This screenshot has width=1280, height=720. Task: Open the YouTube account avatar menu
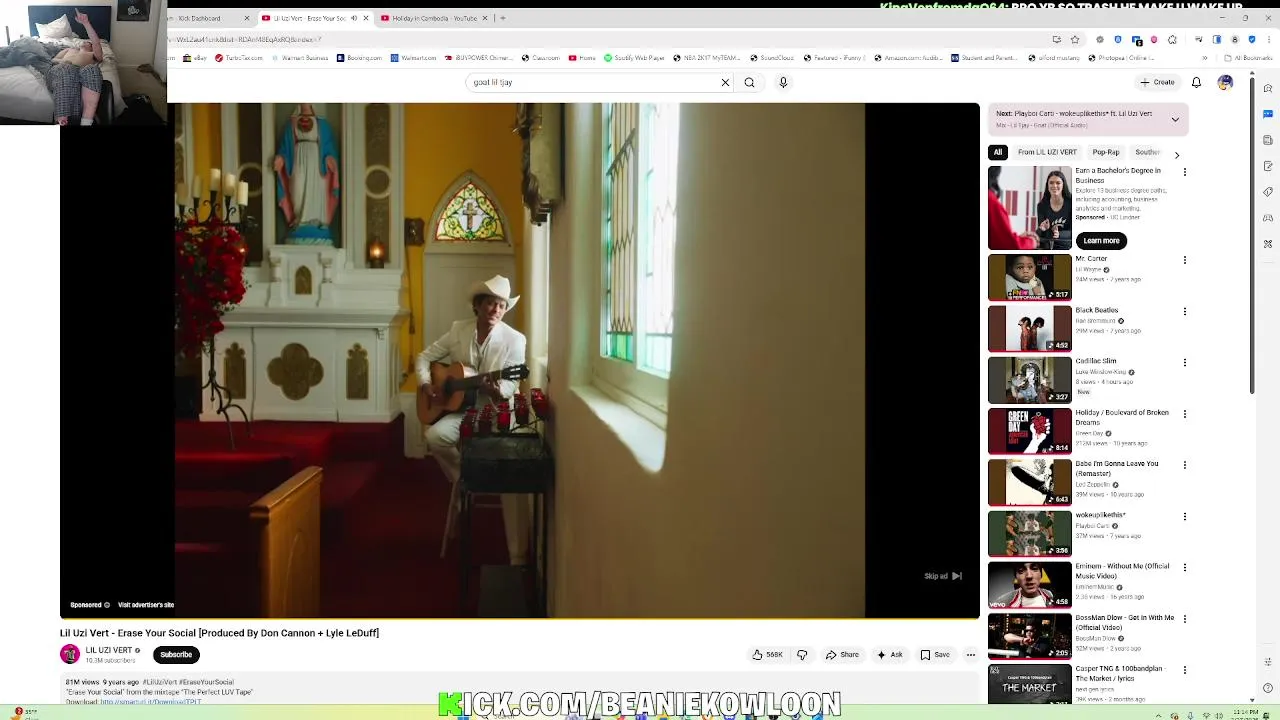[1225, 82]
